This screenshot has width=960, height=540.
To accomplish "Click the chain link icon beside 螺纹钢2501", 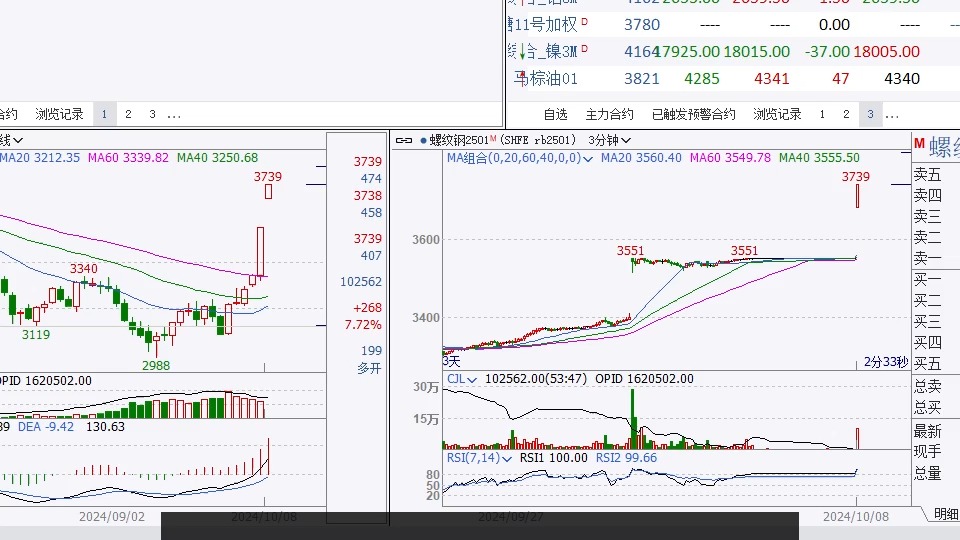I will (x=404, y=141).
